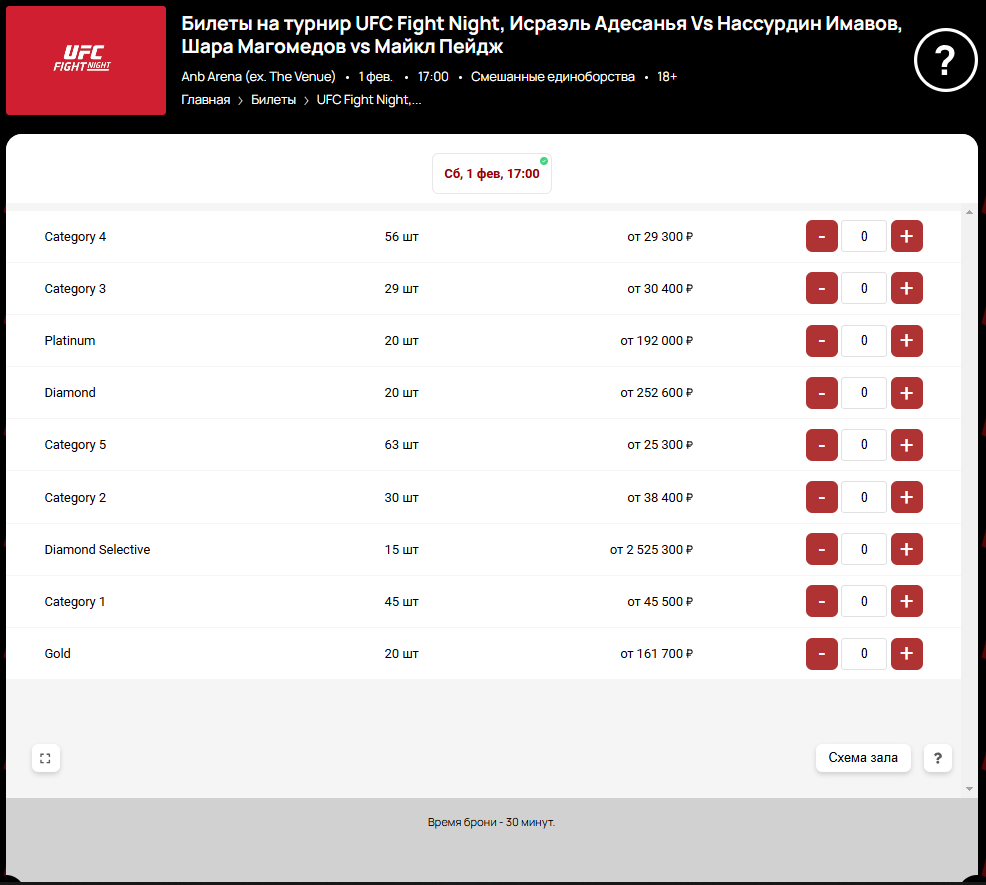
Task: Click the Gold row quantity field
Action: (864, 654)
